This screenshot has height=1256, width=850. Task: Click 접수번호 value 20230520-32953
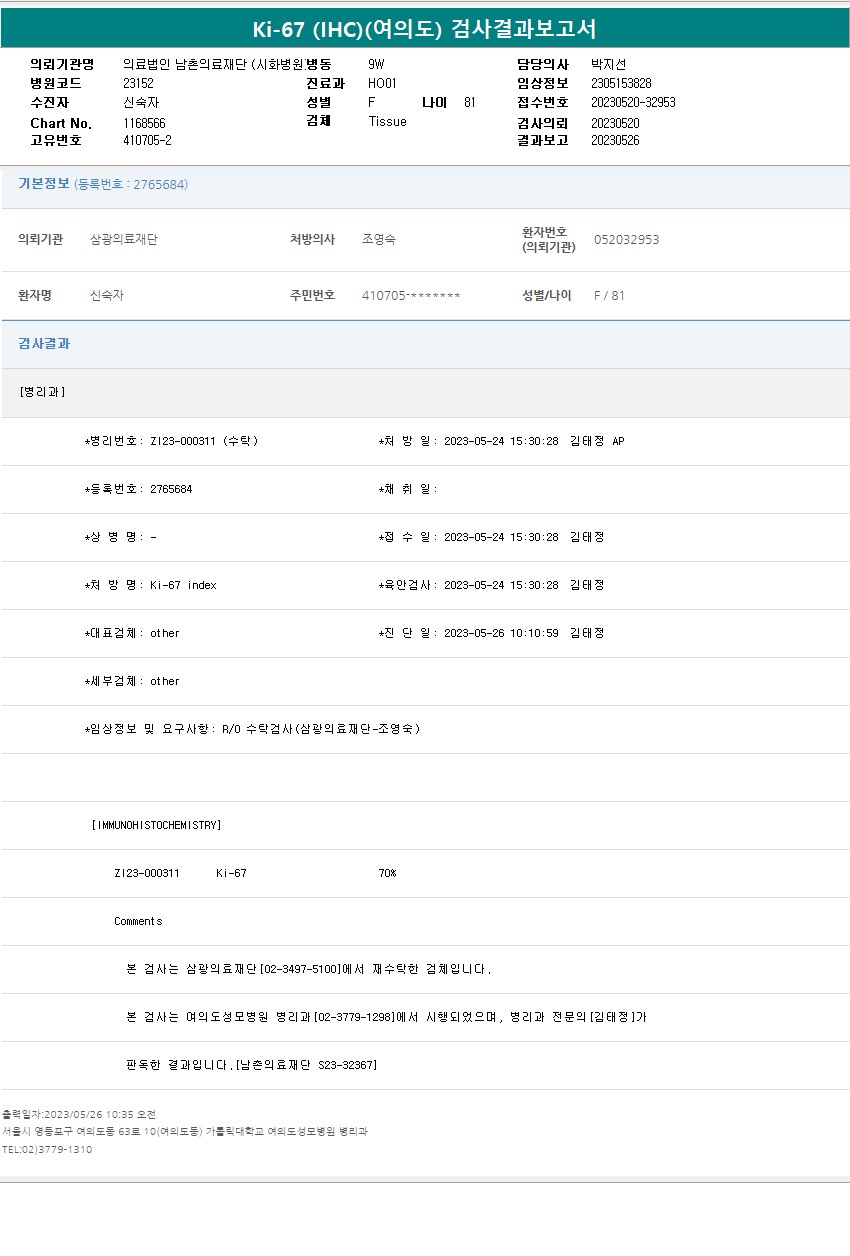point(632,103)
